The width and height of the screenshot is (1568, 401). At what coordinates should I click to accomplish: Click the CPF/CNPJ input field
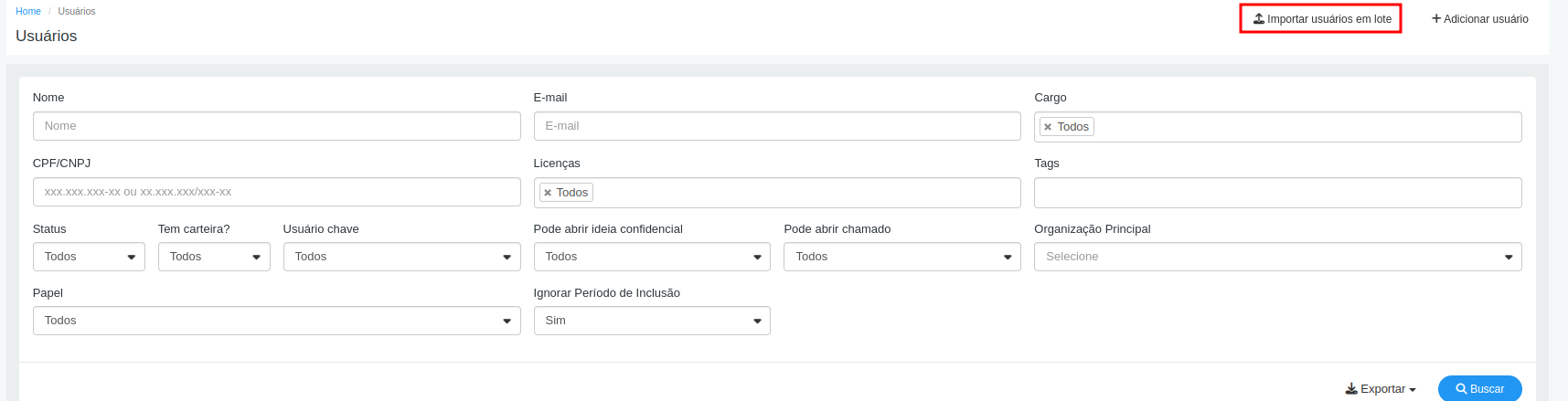(x=276, y=192)
